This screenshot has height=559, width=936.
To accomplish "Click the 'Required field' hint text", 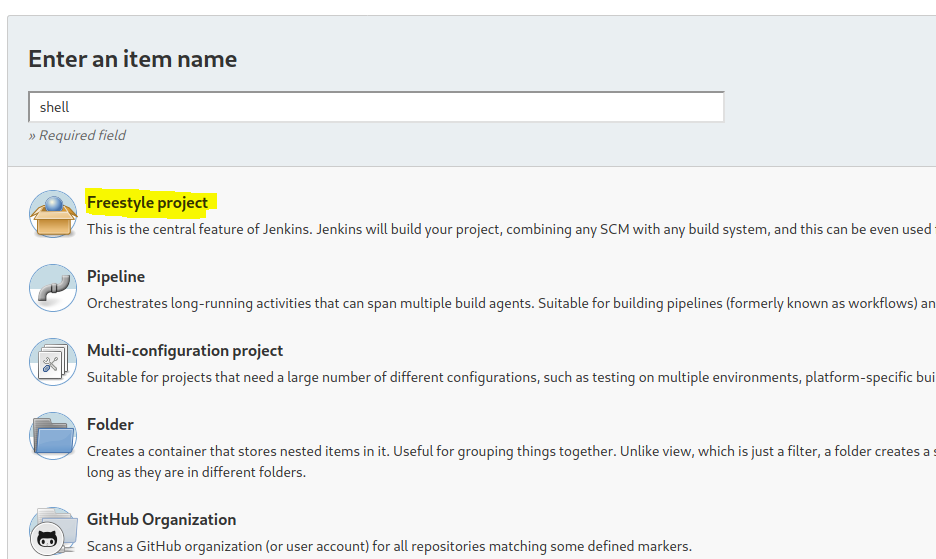I will click(77, 135).
